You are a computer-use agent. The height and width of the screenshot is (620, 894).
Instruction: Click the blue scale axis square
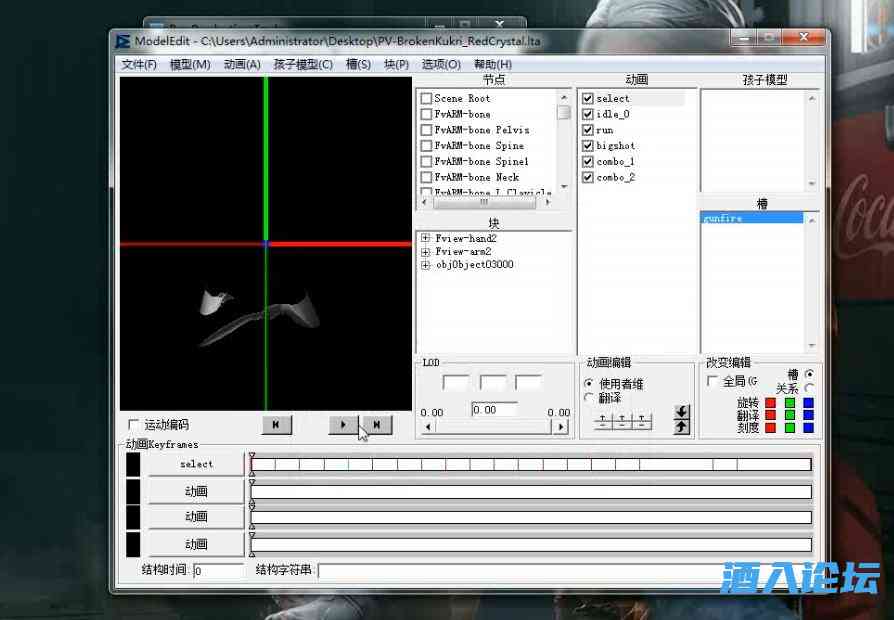(808, 428)
